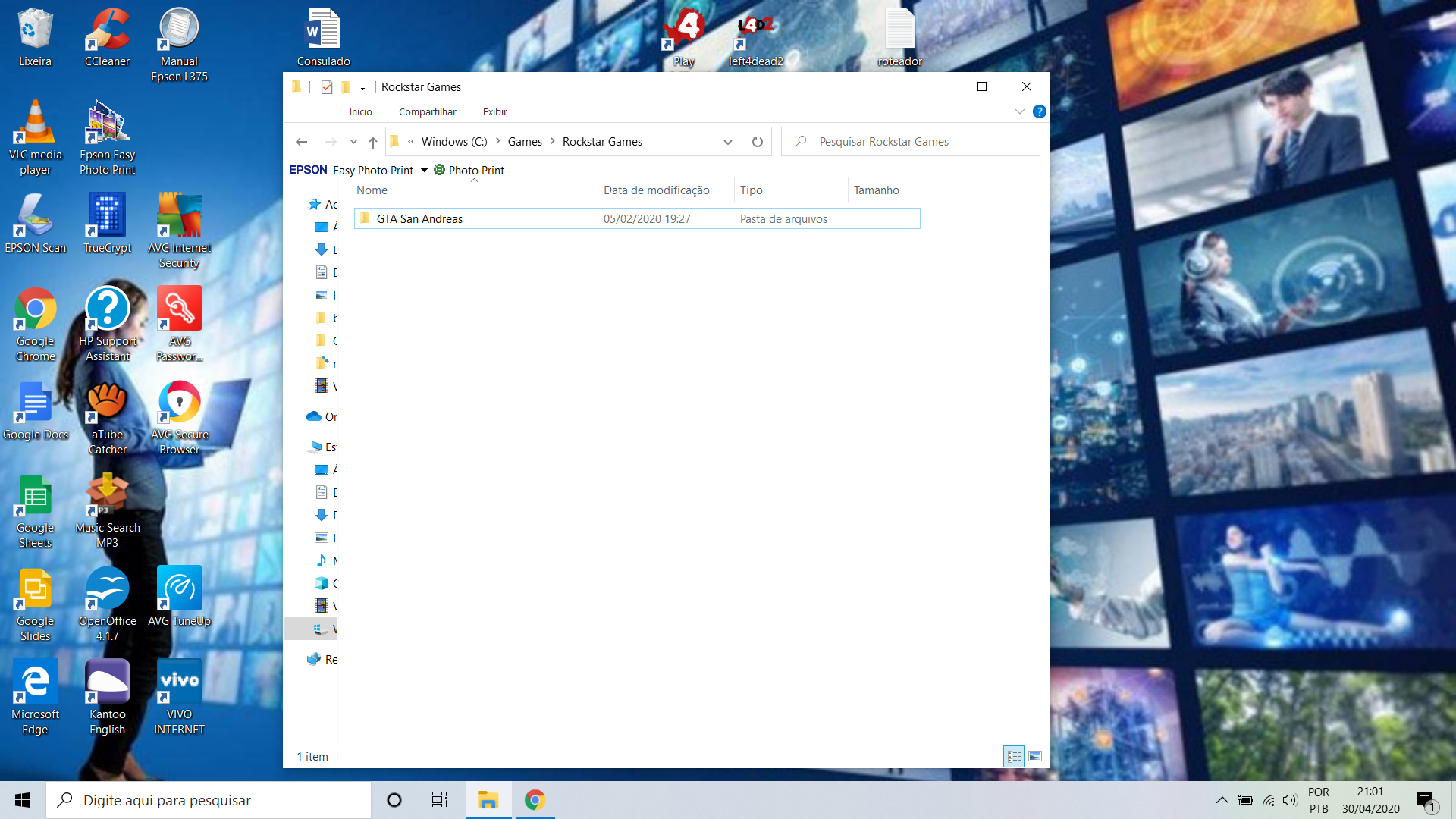The height and width of the screenshot is (819, 1456).
Task: Select the Kantoo English icon
Action: click(x=107, y=698)
